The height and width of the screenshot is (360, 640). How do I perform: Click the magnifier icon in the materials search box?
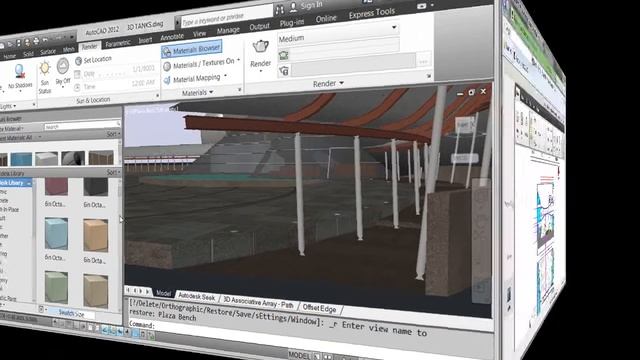118,123
